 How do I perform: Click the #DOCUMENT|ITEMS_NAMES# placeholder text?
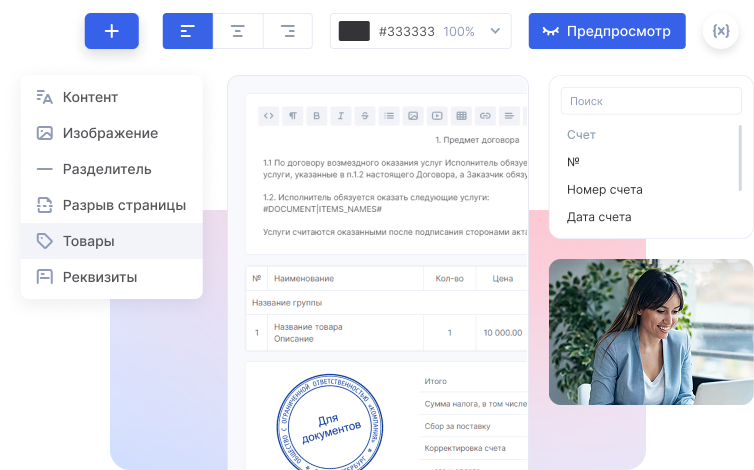[x=322, y=209]
